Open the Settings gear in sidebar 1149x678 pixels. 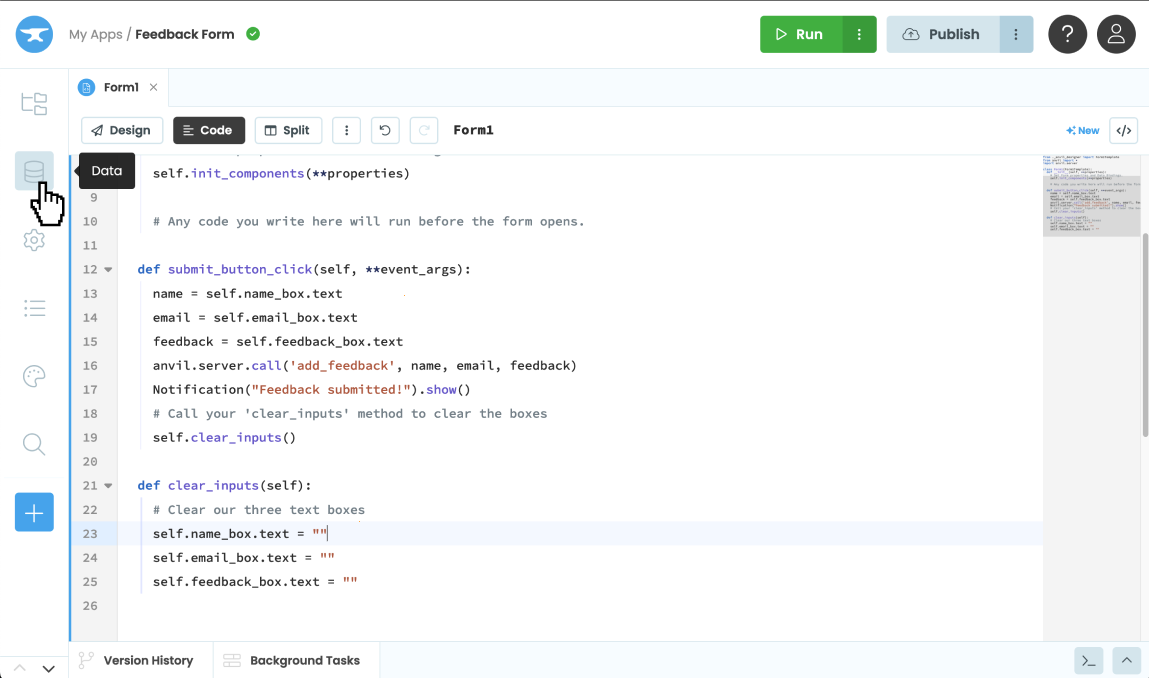[x=34, y=240]
